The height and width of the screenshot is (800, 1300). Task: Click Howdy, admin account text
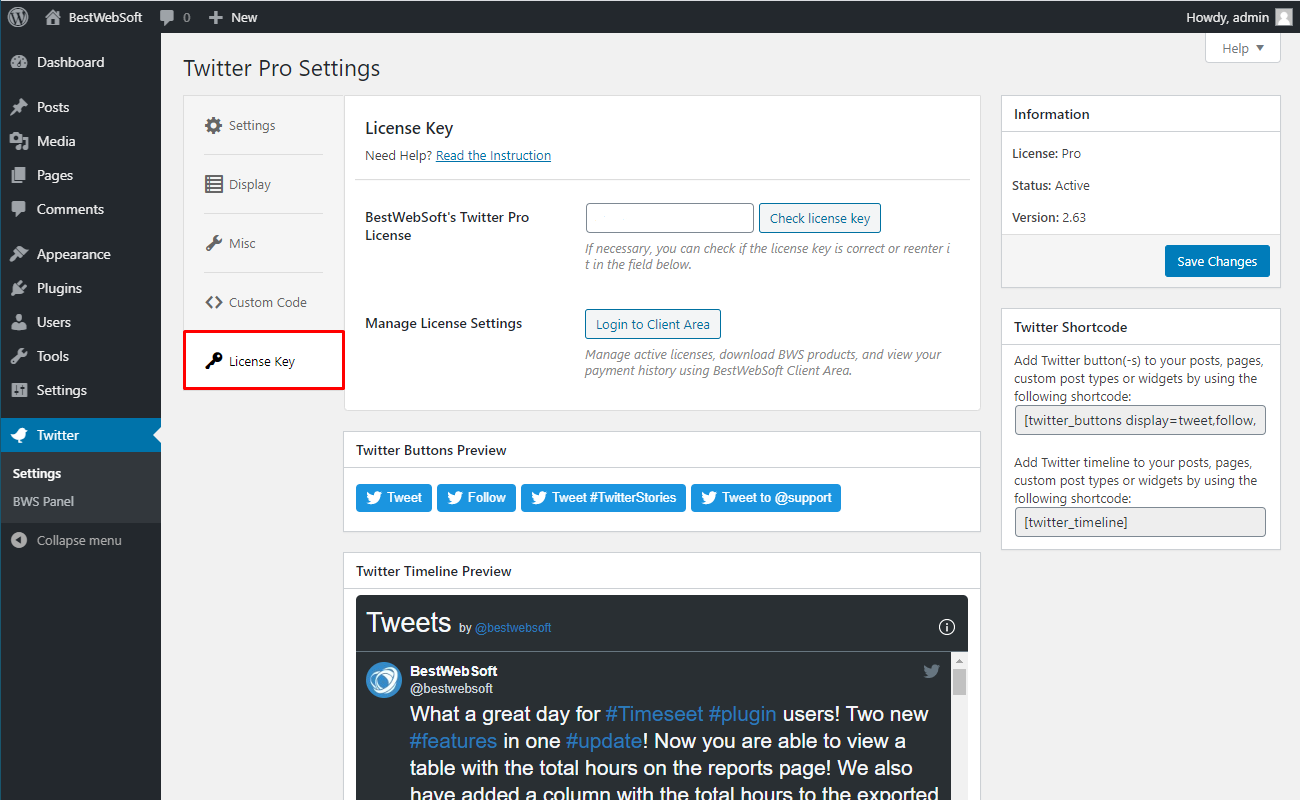(x=1227, y=17)
